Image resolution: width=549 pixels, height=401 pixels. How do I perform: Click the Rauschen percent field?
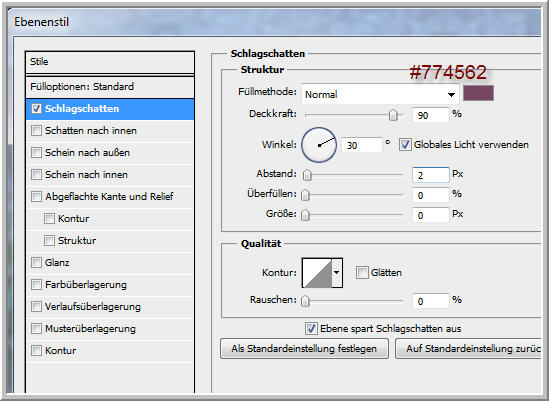point(430,301)
